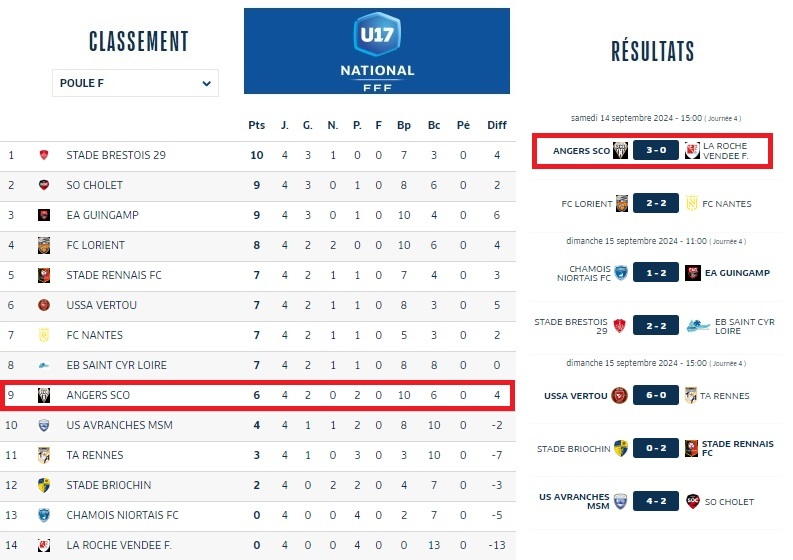This screenshot has width=793, height=560.
Task: Click the U17 National FFF banner
Action: (x=376, y=51)
